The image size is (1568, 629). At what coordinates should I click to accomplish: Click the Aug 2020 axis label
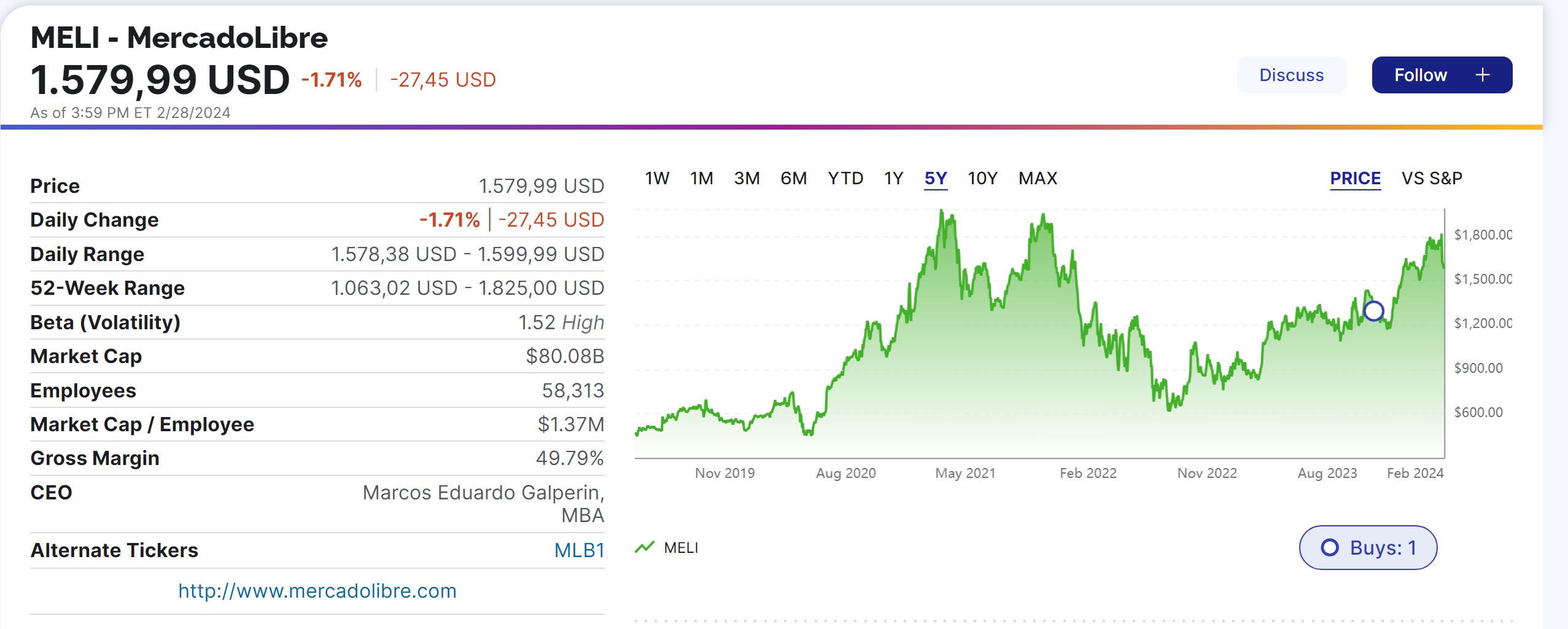coord(845,473)
